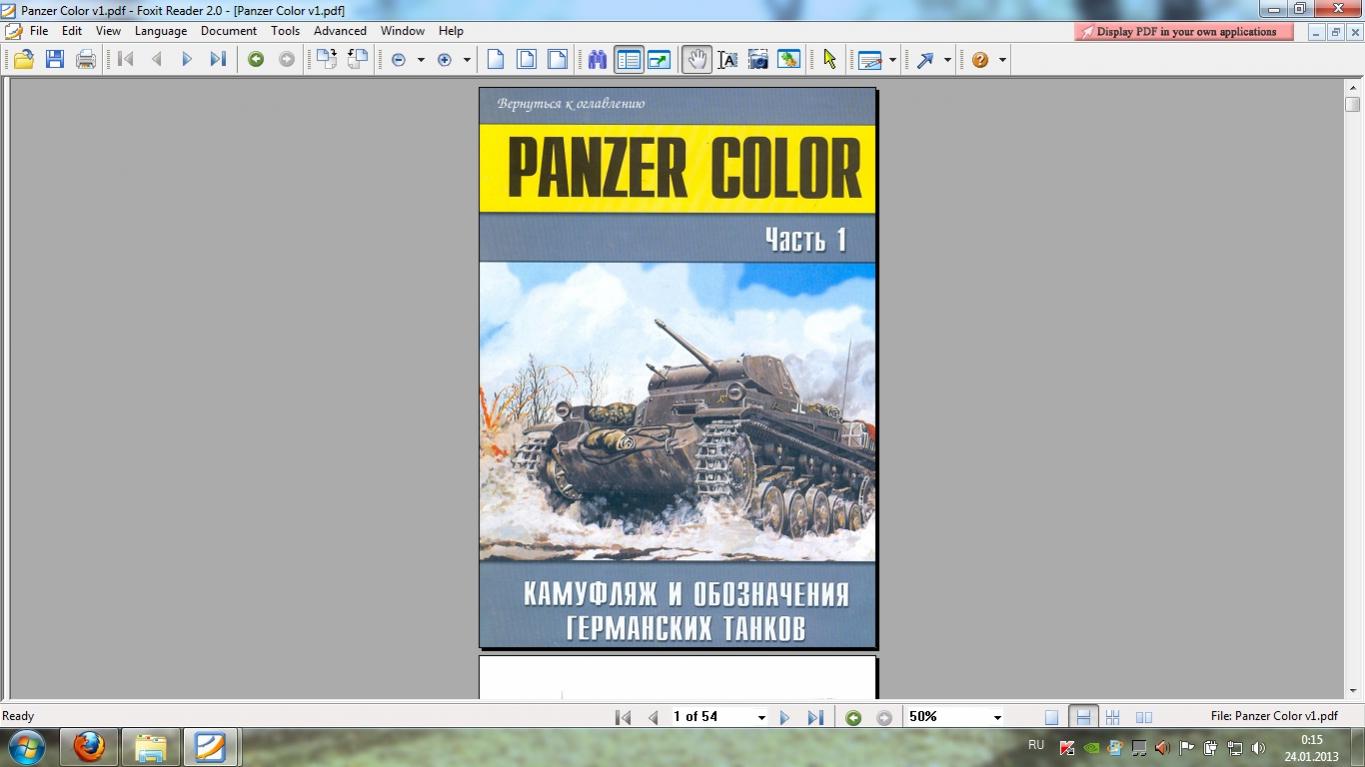Image resolution: width=1365 pixels, height=767 pixels.
Task: Open the Typewriter tool dropdown arrow
Action: click(x=892, y=60)
